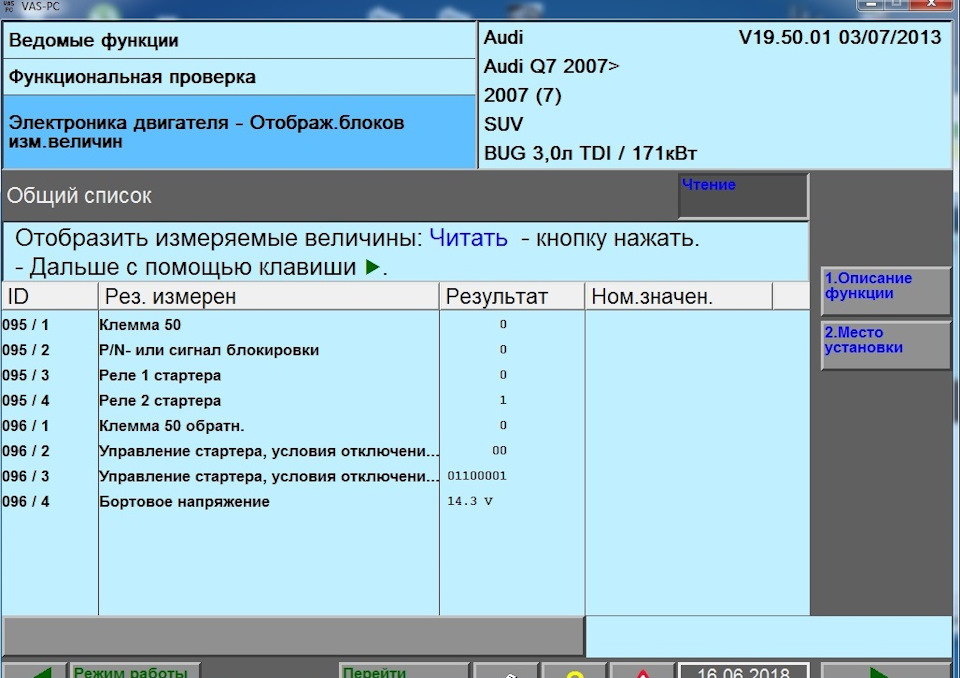The height and width of the screenshot is (678, 960).
Task: Select Электроника двигателя - Отображ.блоков изм.величин
Action: pos(239,132)
